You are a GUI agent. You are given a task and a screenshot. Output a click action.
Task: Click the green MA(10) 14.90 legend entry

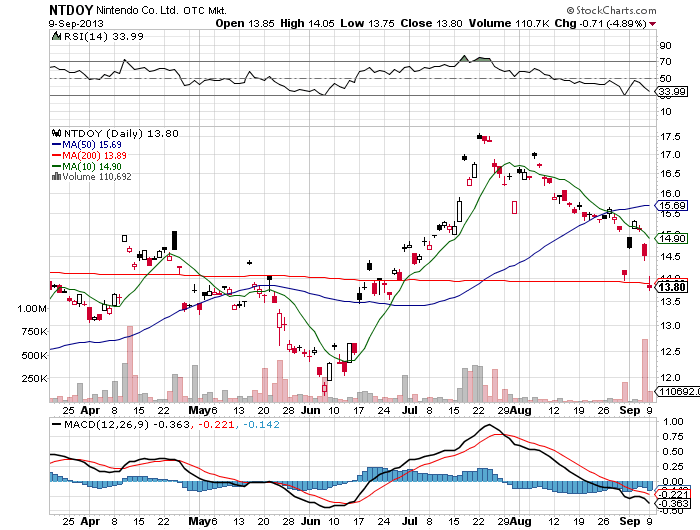click(x=87, y=166)
